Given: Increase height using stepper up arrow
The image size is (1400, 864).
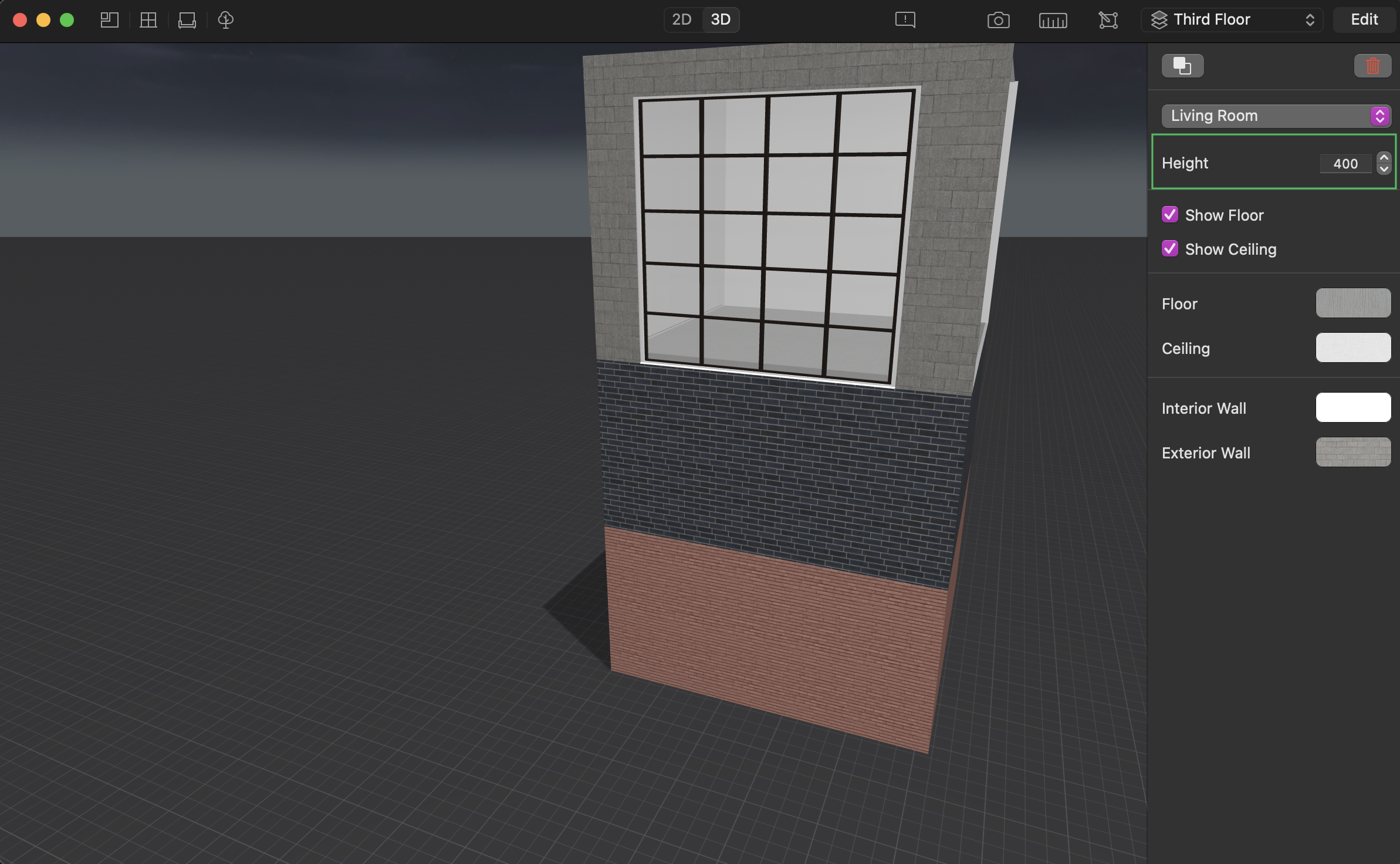Looking at the screenshot, I should point(1384,157).
